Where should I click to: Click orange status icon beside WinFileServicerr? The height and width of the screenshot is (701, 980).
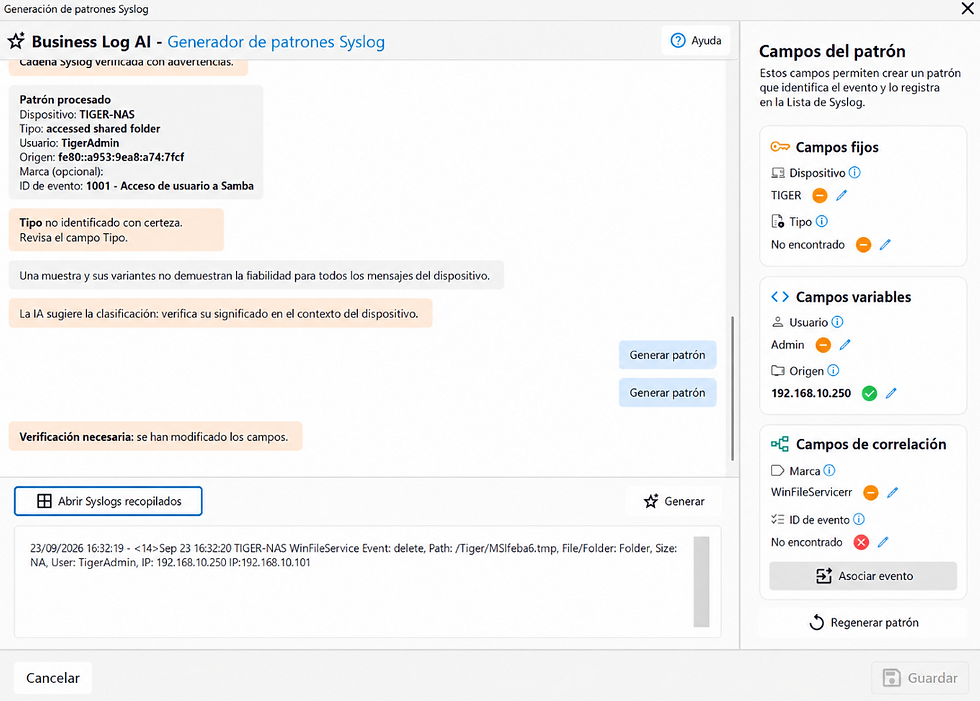(x=871, y=492)
